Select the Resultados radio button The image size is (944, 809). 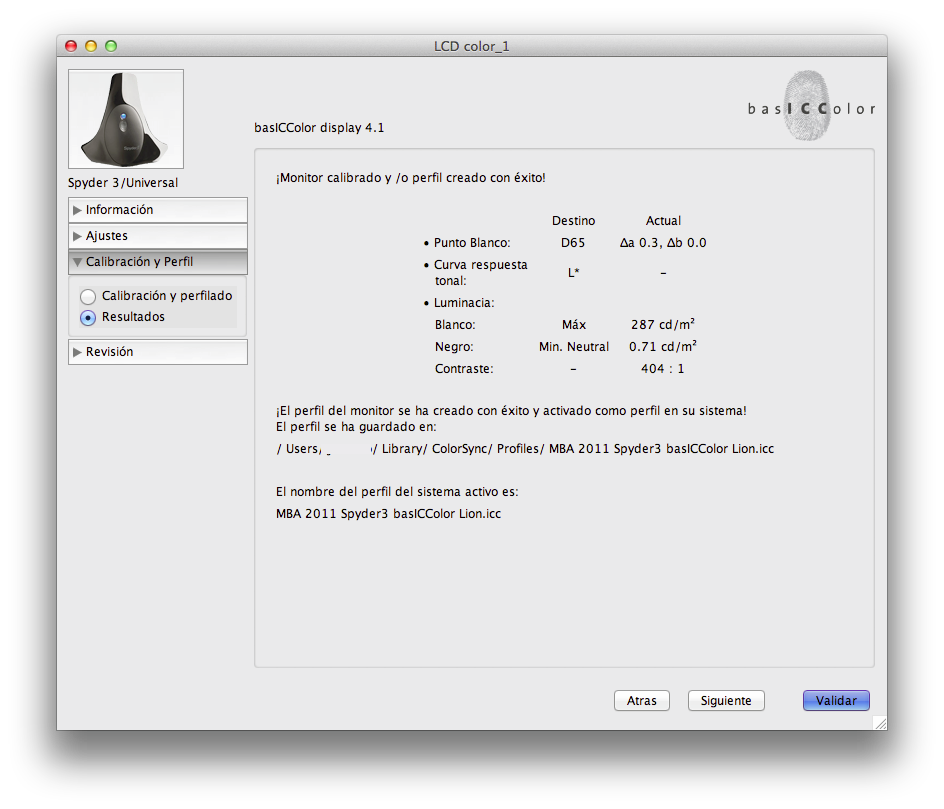click(x=88, y=318)
